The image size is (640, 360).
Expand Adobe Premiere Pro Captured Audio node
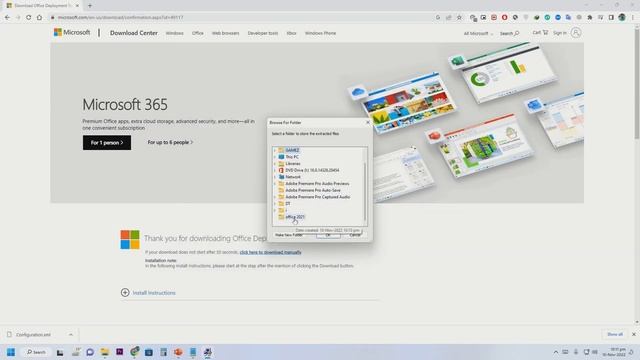click(275, 197)
